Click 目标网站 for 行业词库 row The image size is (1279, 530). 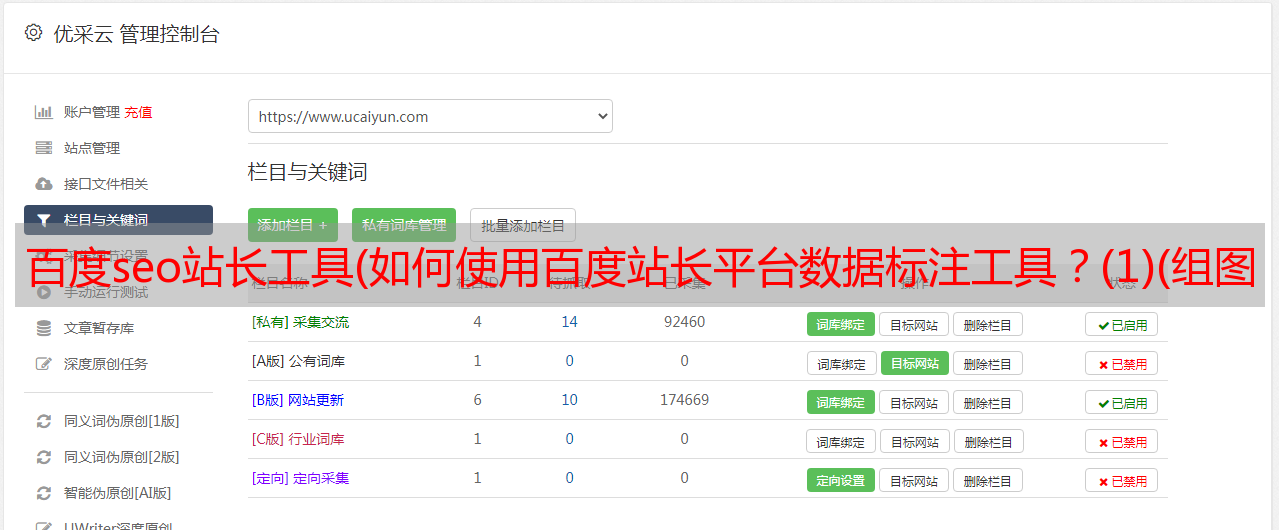click(x=916, y=441)
